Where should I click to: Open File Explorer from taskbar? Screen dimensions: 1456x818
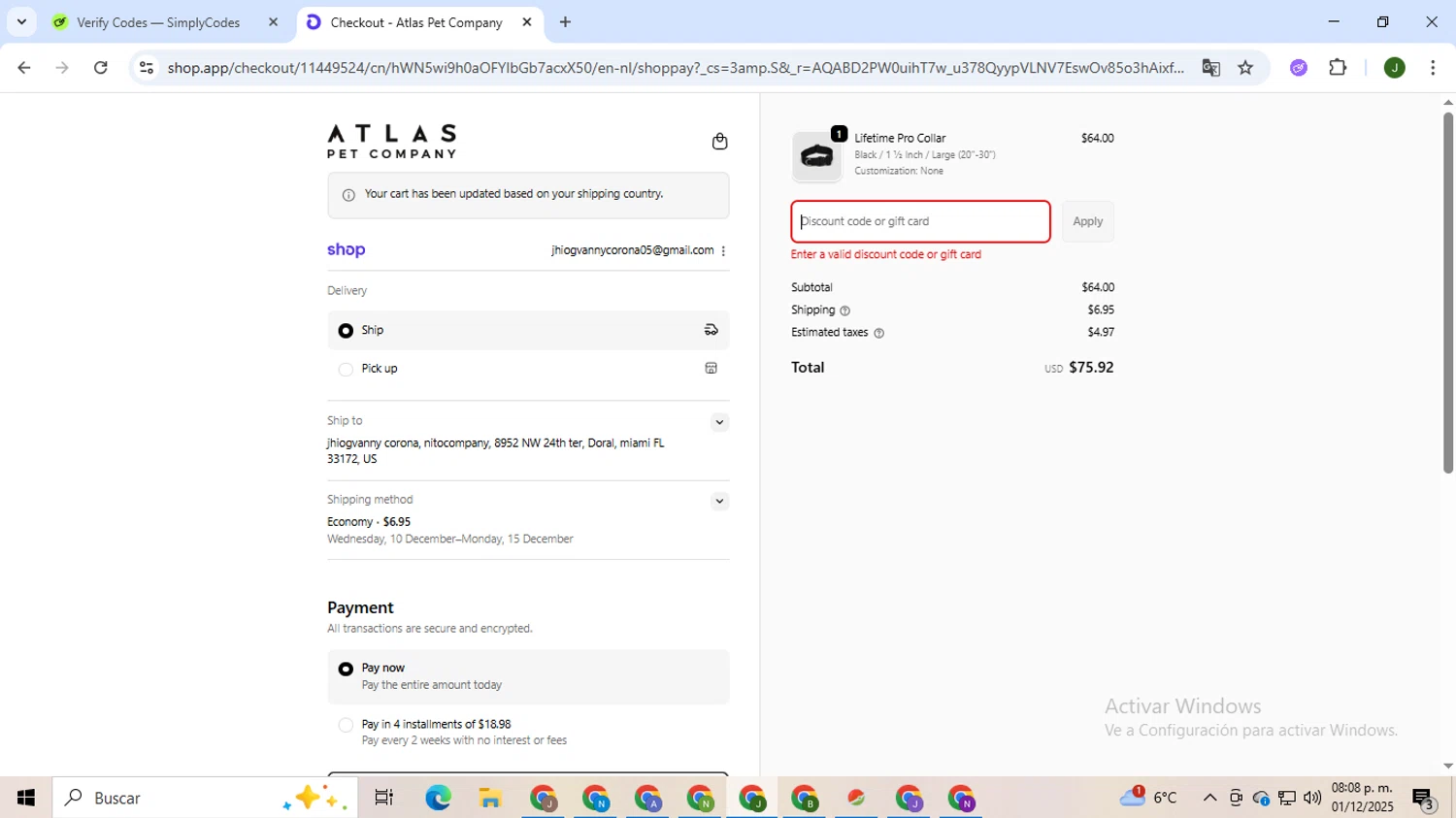[x=490, y=798]
